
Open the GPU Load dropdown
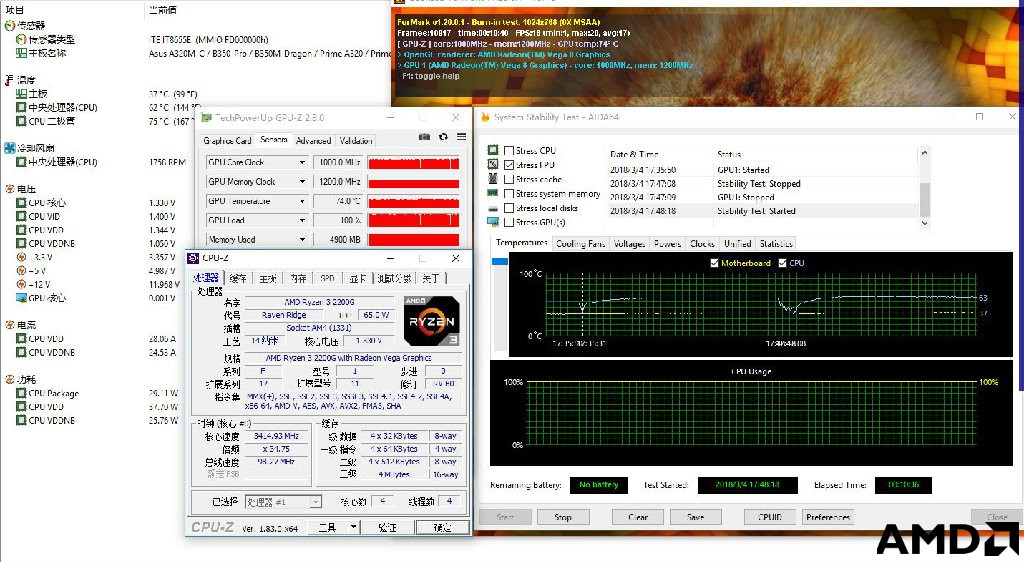(302, 221)
